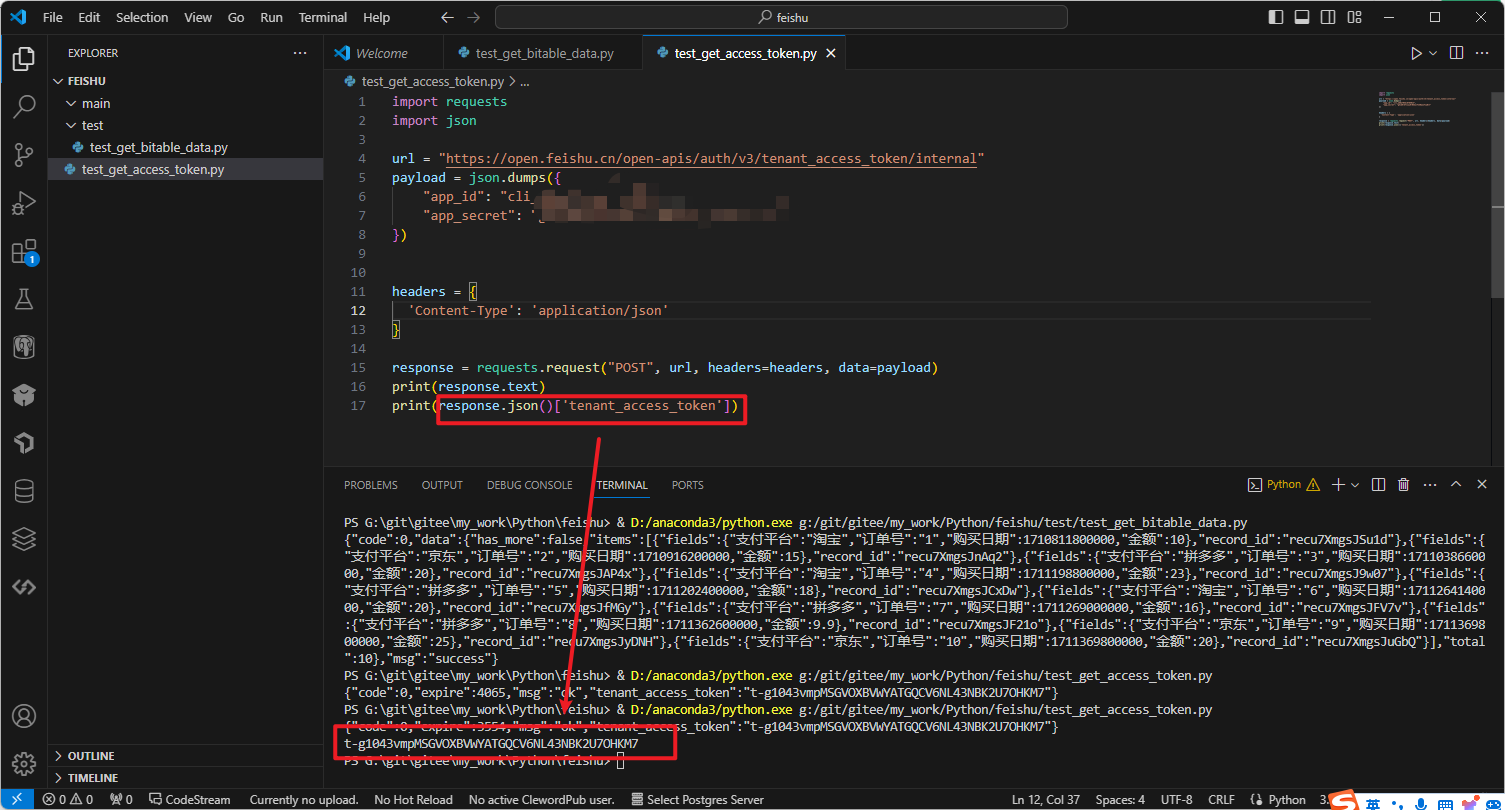Open the Testing flask view
This screenshot has height=810, width=1505.
(x=24, y=299)
